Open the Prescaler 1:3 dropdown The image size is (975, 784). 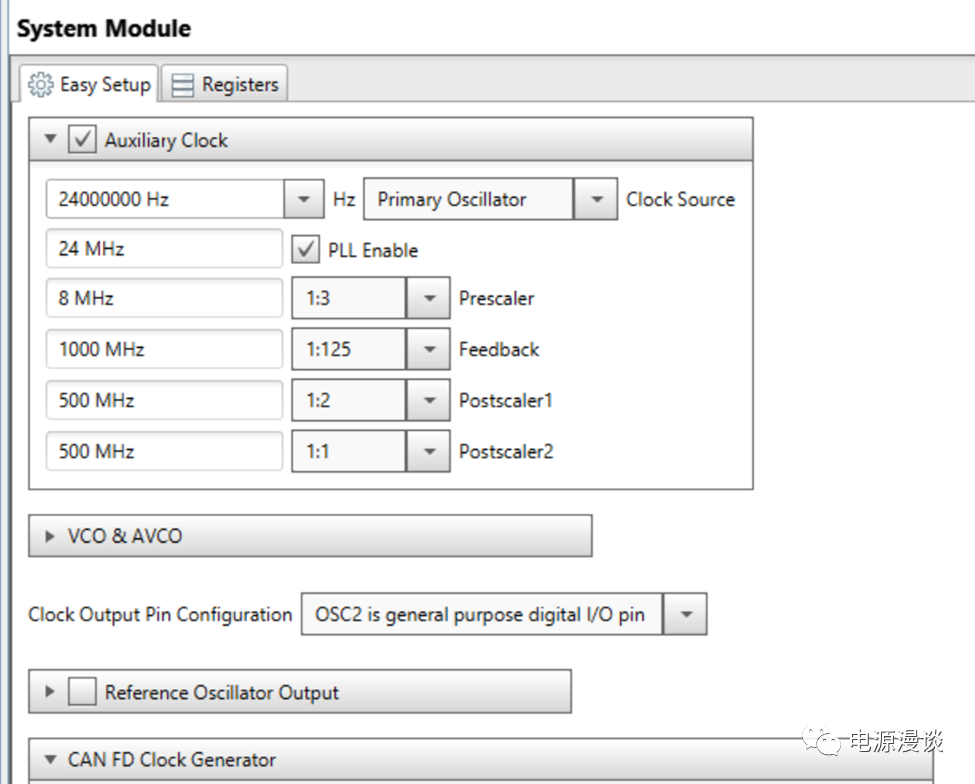click(x=429, y=298)
